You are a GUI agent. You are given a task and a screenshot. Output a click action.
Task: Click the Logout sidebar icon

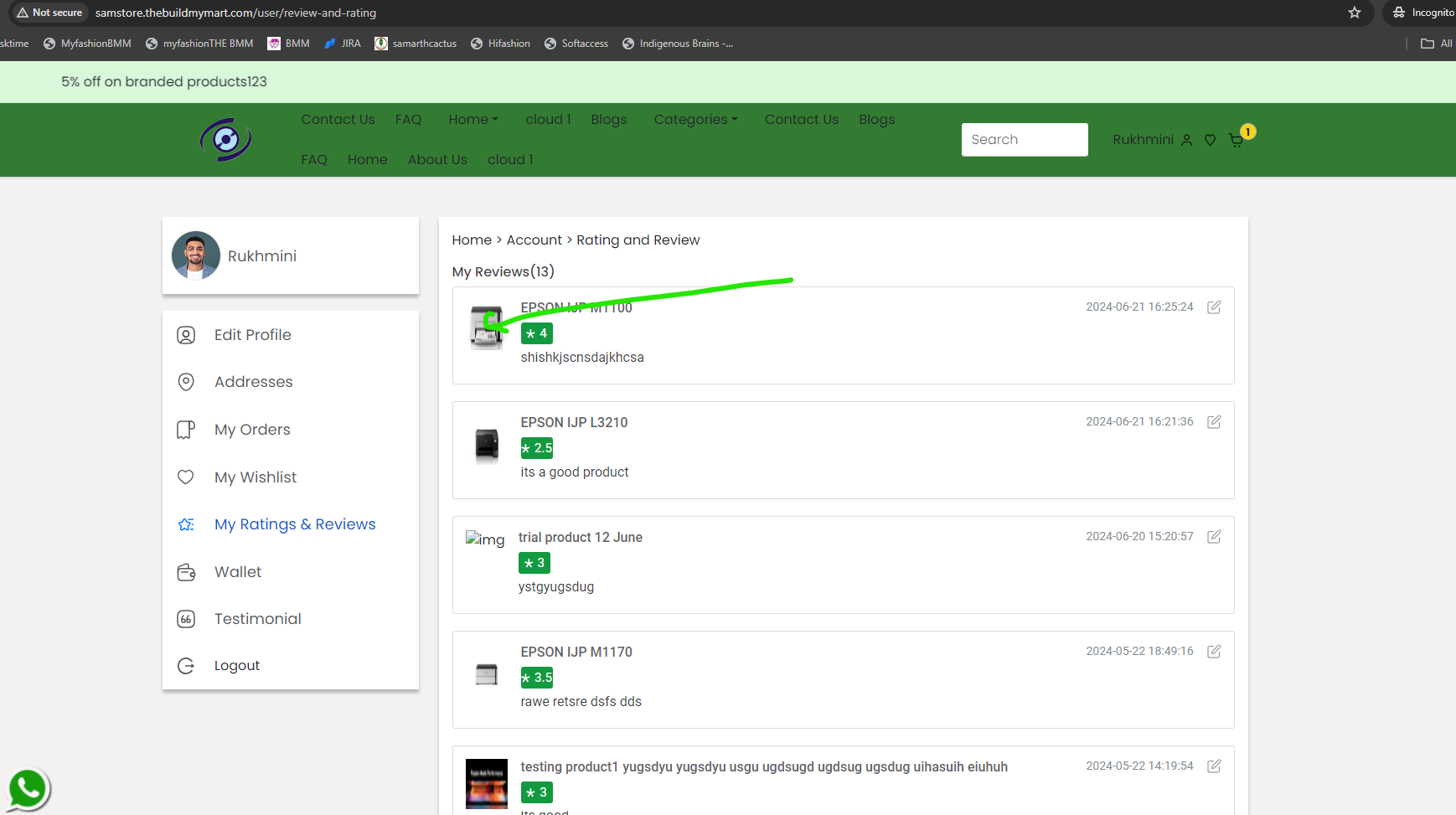tap(186, 666)
